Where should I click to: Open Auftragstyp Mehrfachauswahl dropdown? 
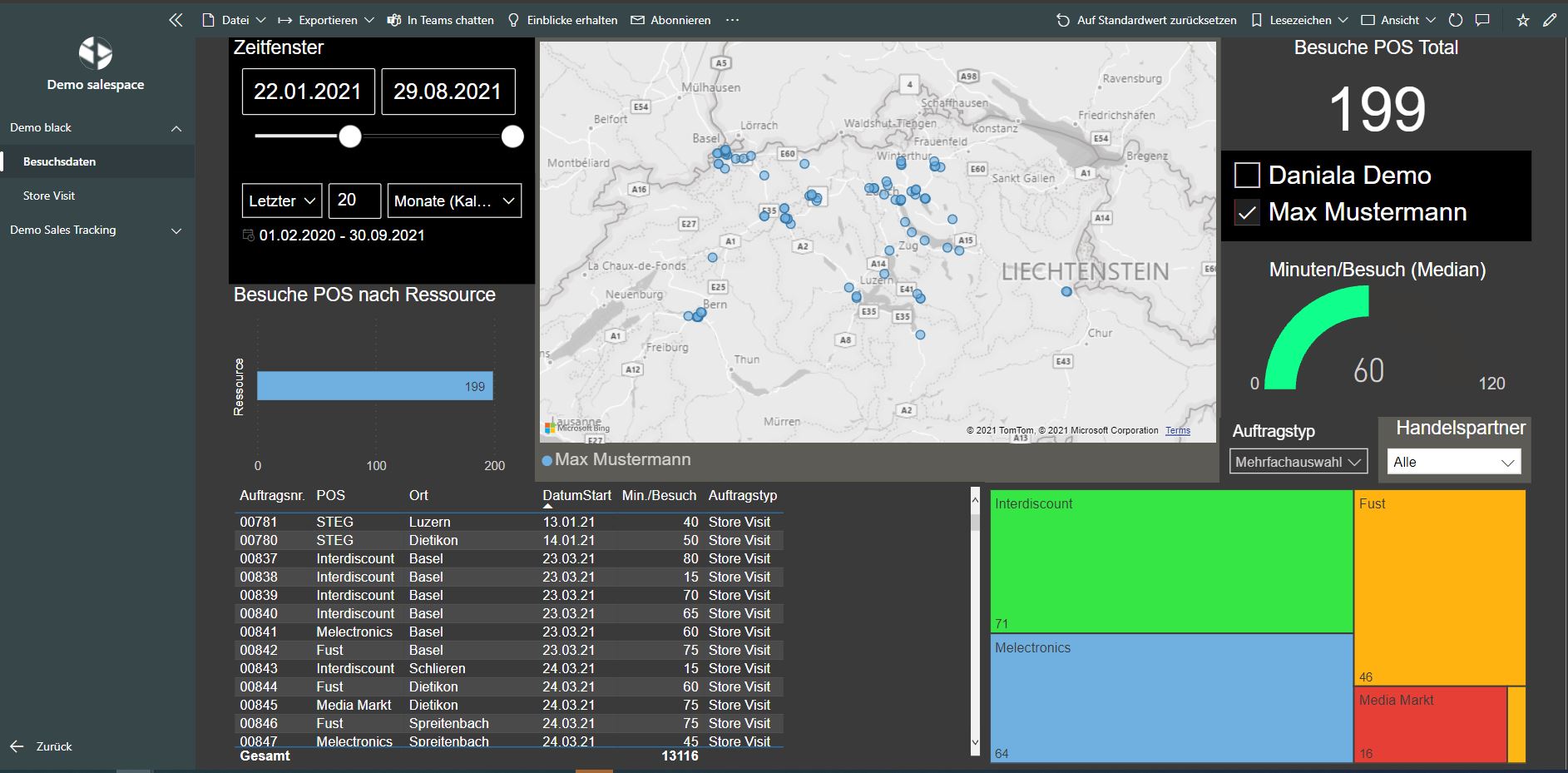pyautogui.click(x=1298, y=462)
